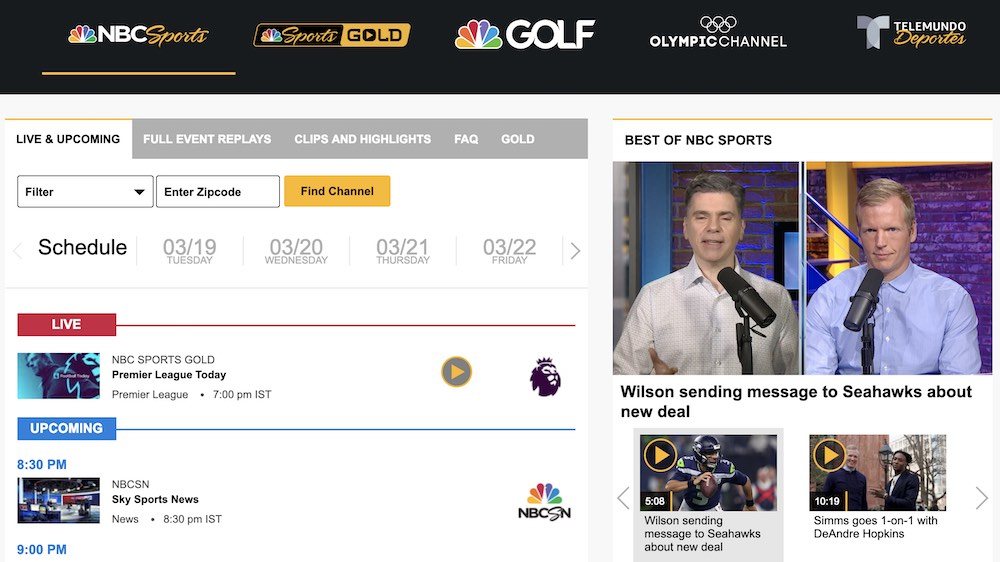Image resolution: width=1000 pixels, height=562 pixels.
Task: Open Sky Sports News thumbnail
Action: point(59,500)
